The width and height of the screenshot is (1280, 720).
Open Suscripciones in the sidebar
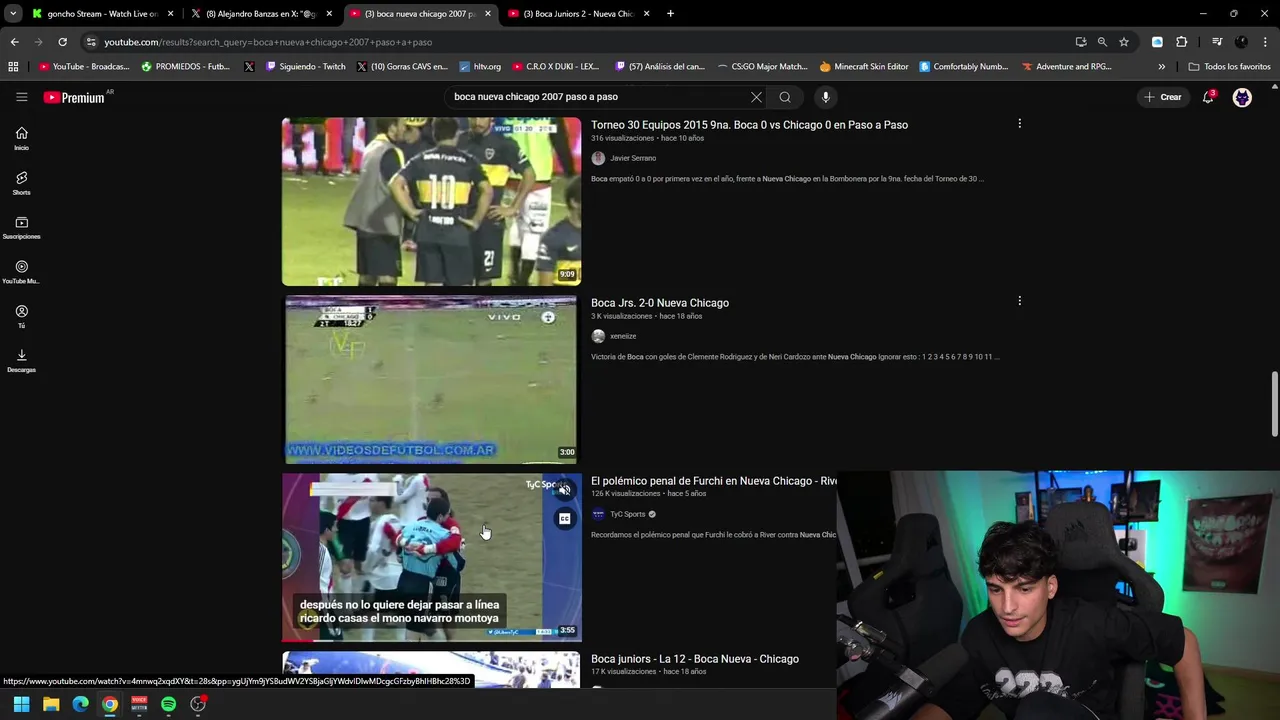(21, 228)
